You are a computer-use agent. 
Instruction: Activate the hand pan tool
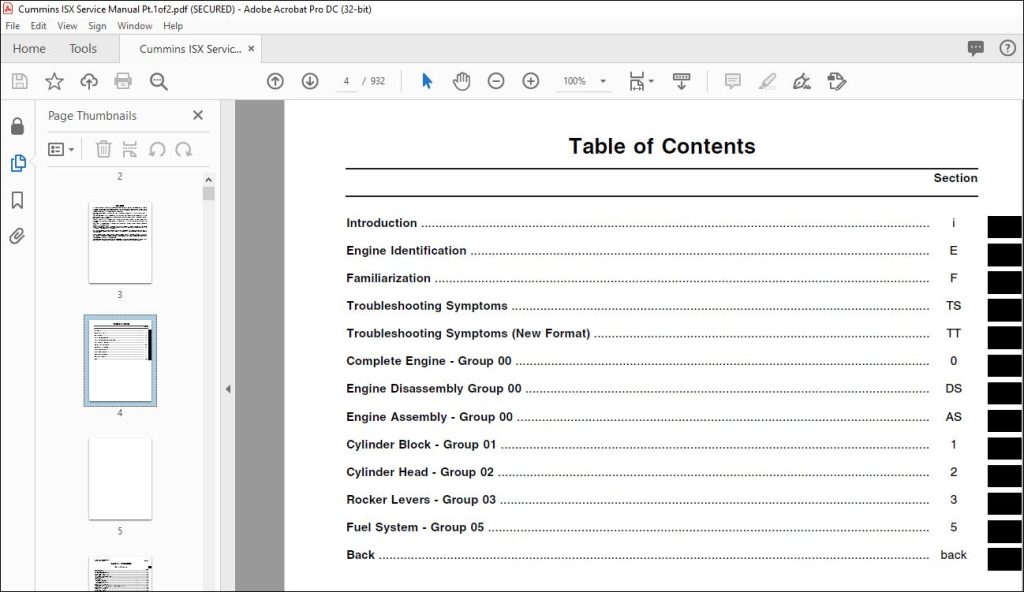pyautogui.click(x=462, y=81)
